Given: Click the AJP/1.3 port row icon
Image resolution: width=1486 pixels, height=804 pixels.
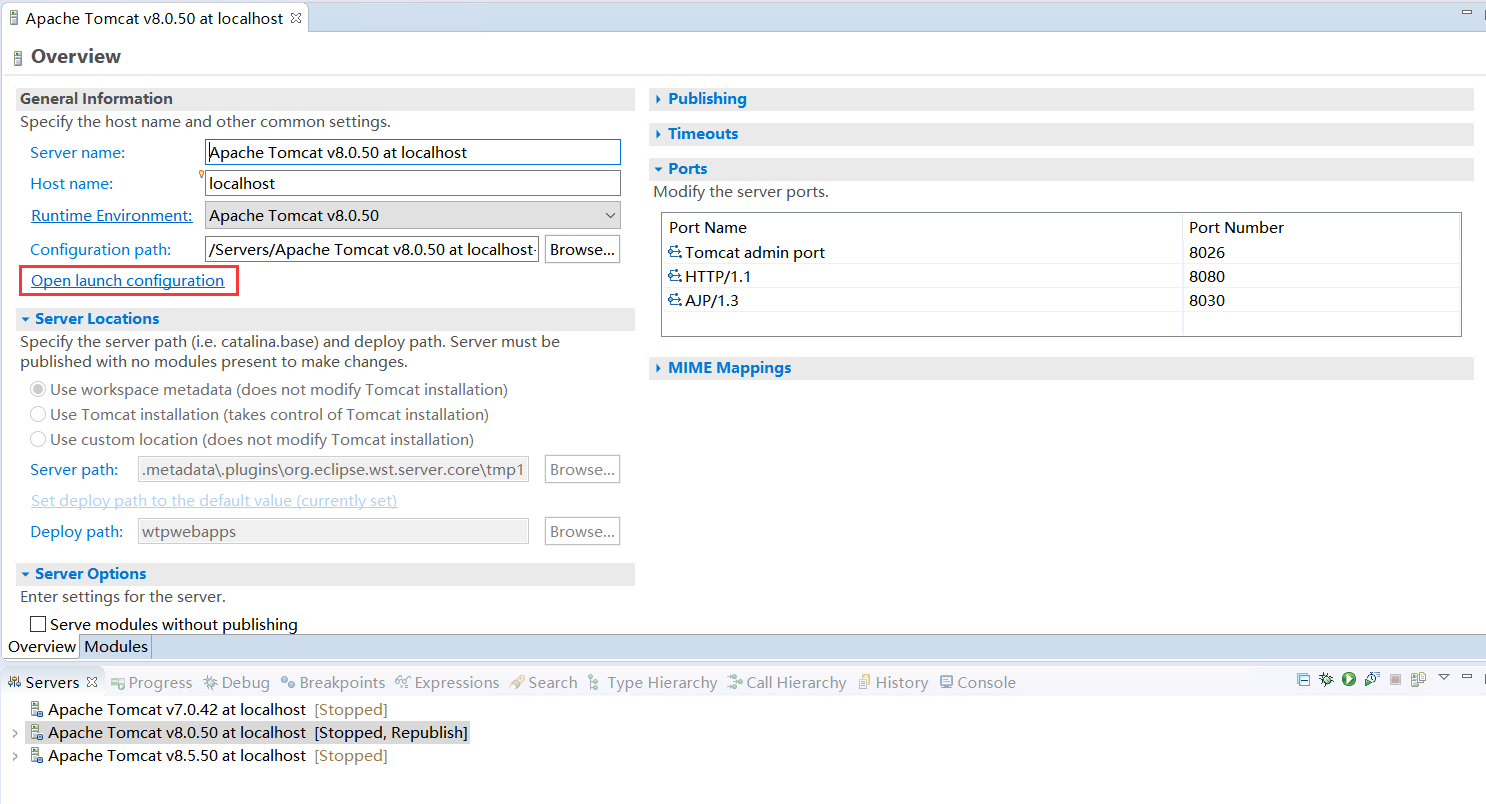Looking at the screenshot, I should (675, 300).
